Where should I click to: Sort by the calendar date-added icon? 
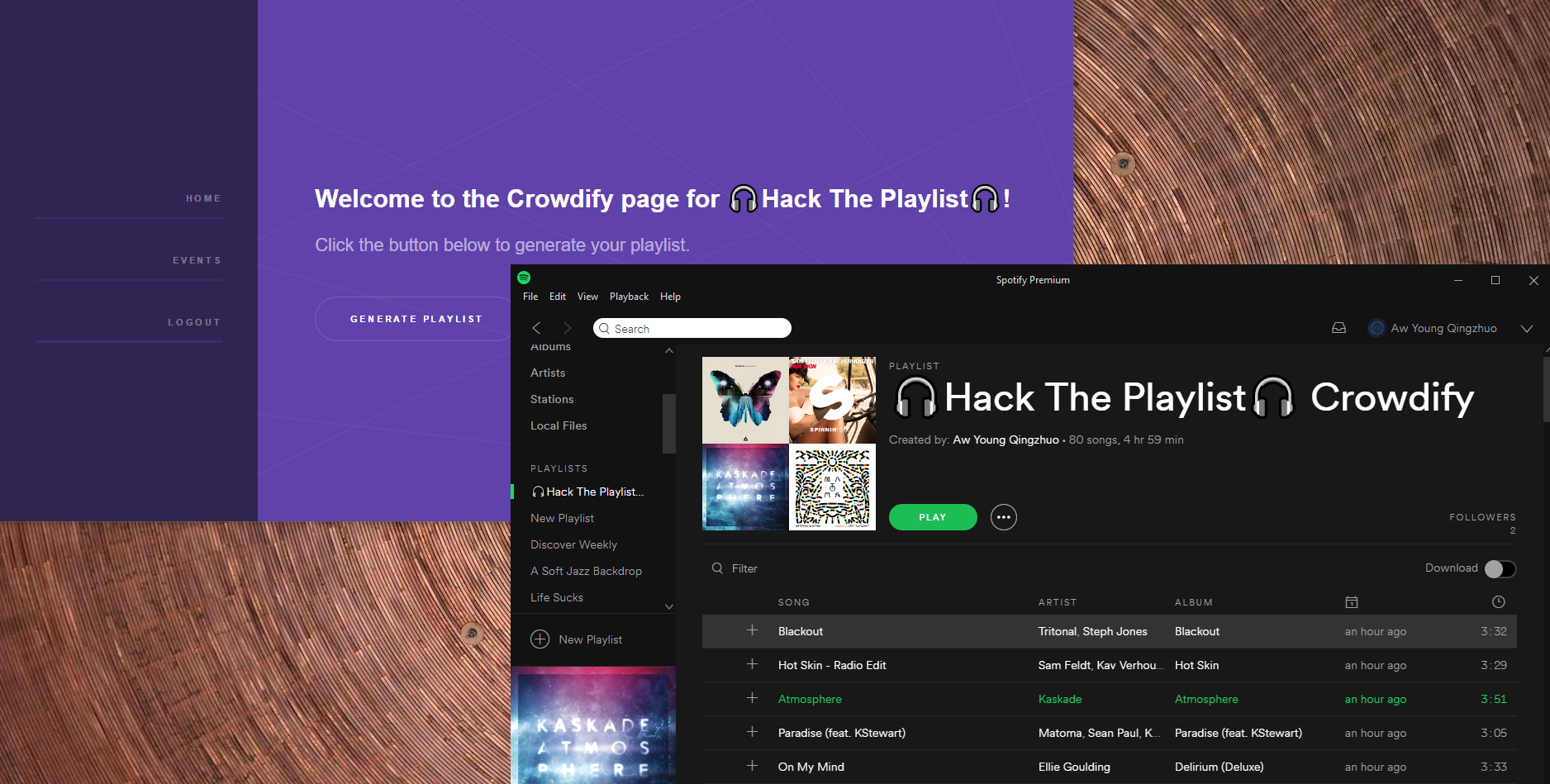(x=1352, y=602)
